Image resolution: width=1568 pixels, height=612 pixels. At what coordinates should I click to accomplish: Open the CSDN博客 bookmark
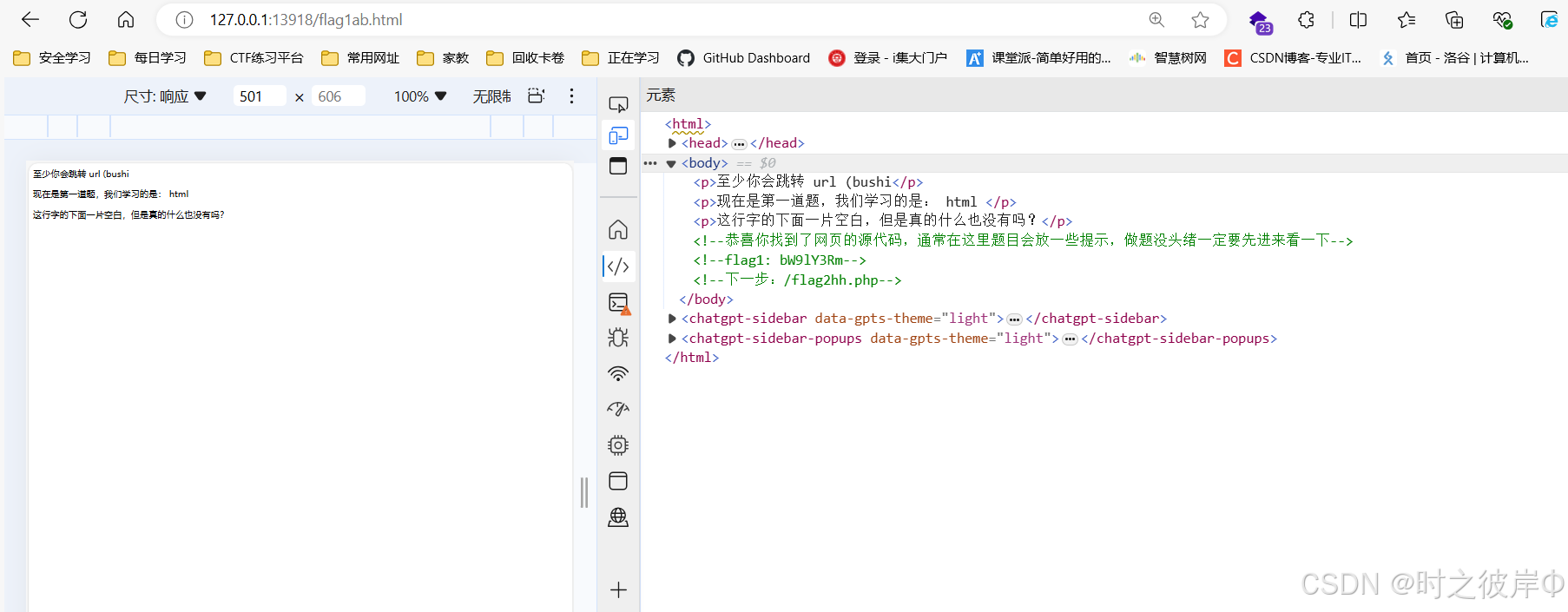1293,58
